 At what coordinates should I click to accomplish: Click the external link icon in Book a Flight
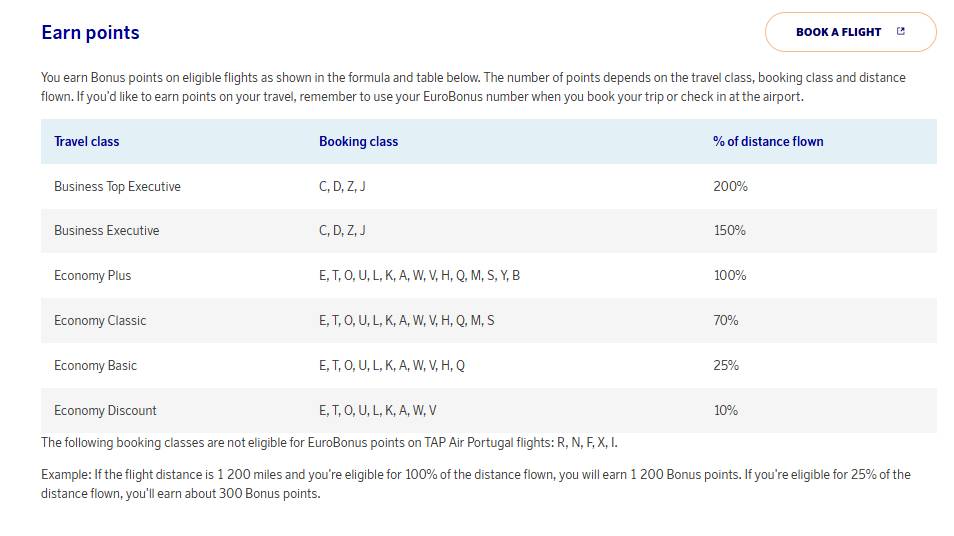(x=900, y=32)
